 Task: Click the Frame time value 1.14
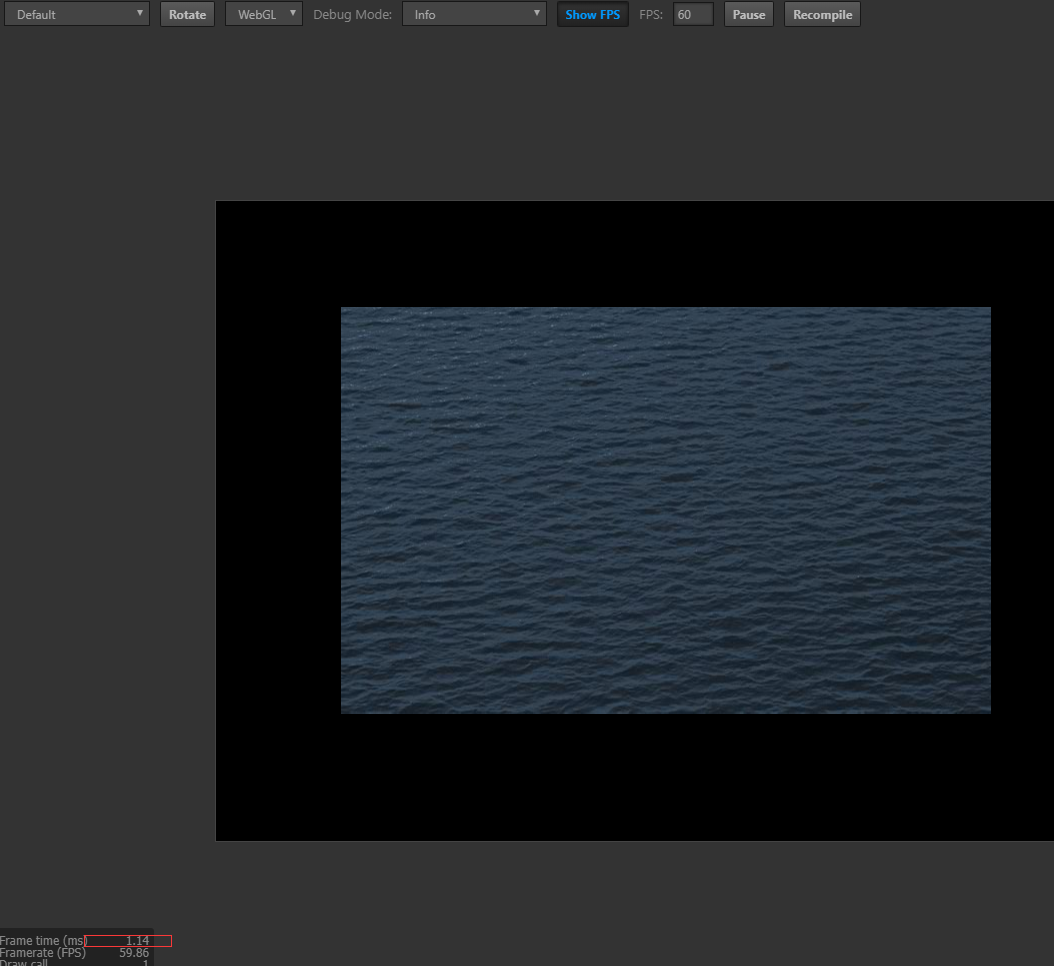tap(137, 940)
